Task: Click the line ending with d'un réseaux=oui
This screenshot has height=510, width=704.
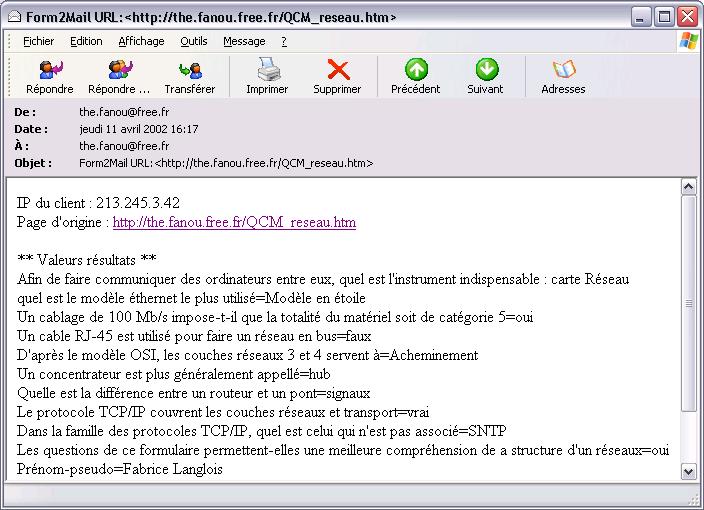Action: coord(343,450)
